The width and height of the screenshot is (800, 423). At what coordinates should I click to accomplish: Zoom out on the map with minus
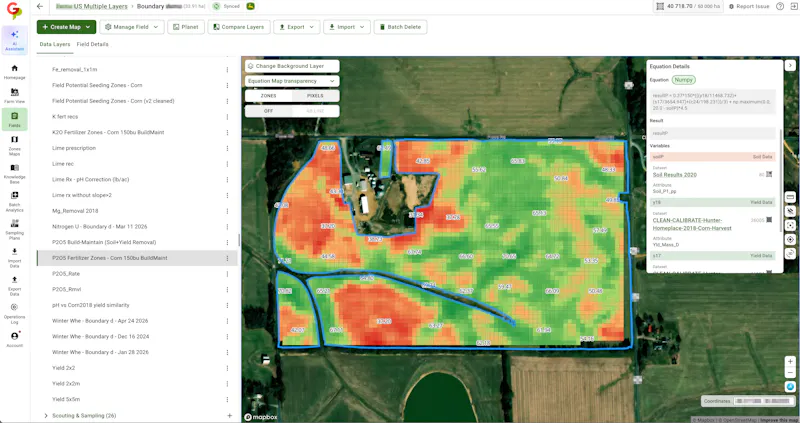(x=790, y=373)
